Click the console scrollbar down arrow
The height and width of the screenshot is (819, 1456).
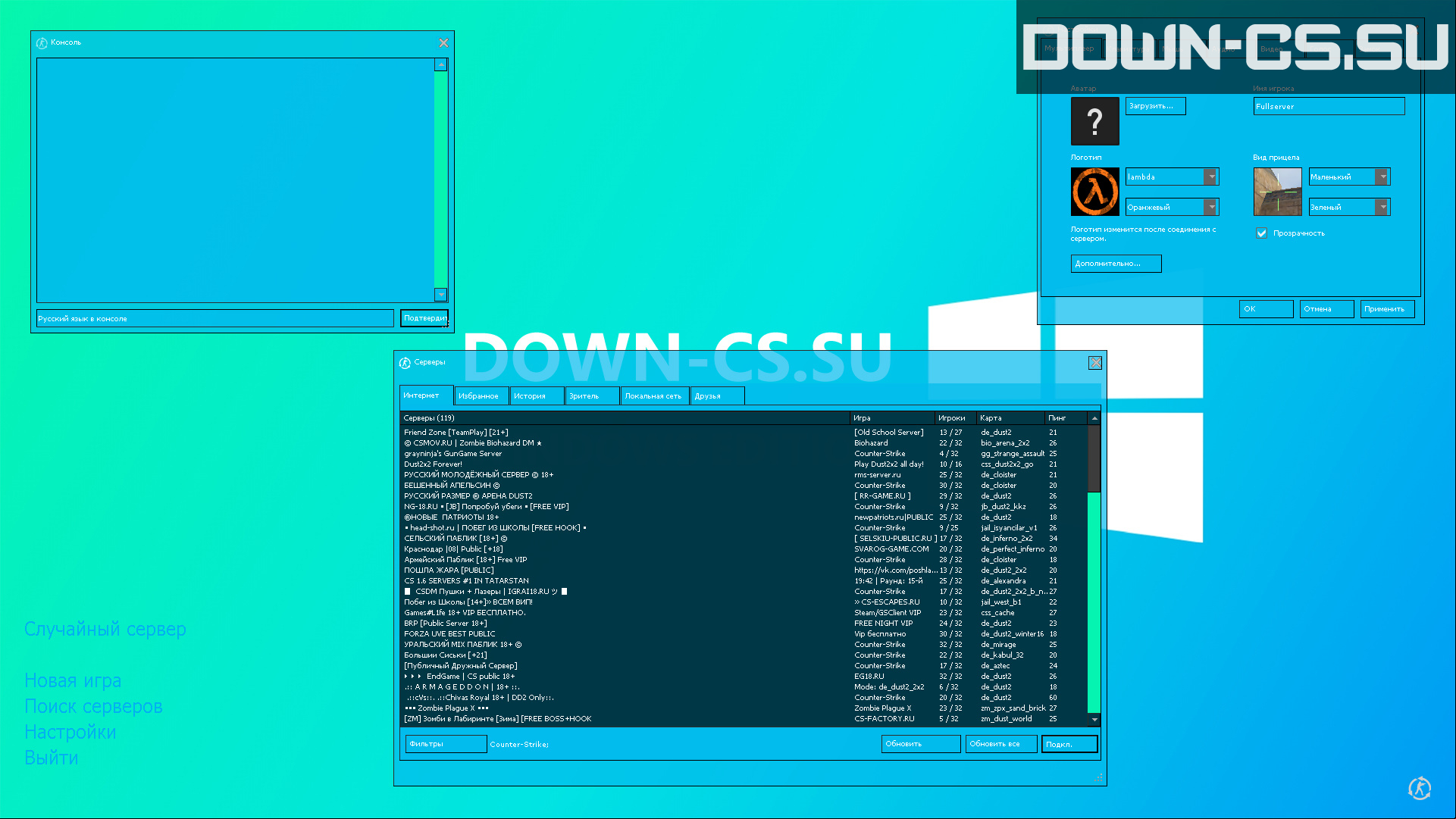440,294
